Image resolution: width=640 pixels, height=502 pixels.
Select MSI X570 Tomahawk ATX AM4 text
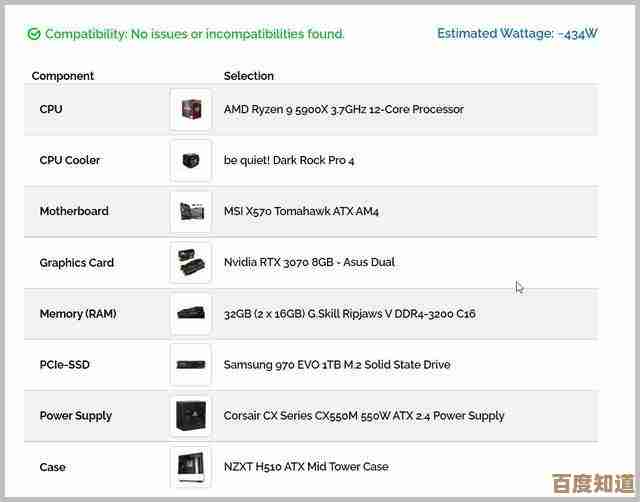(x=301, y=212)
